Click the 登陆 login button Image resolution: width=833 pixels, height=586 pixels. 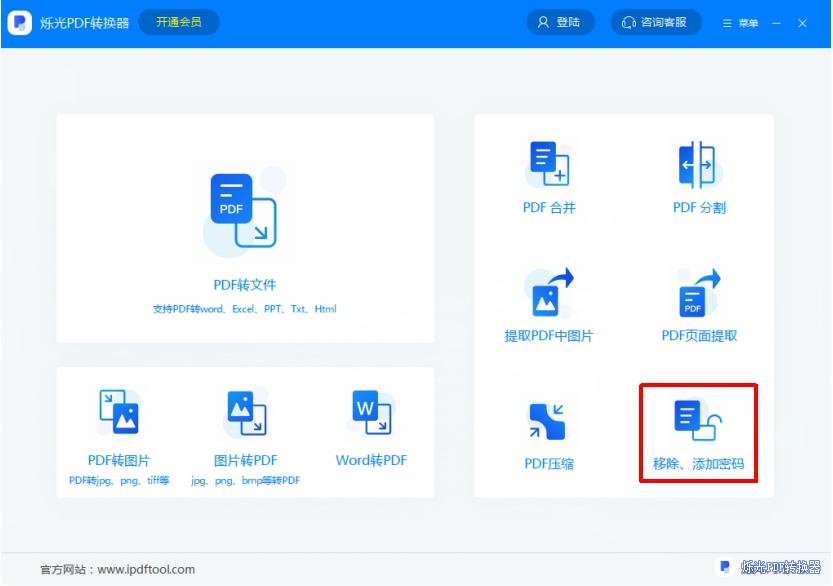(560, 22)
